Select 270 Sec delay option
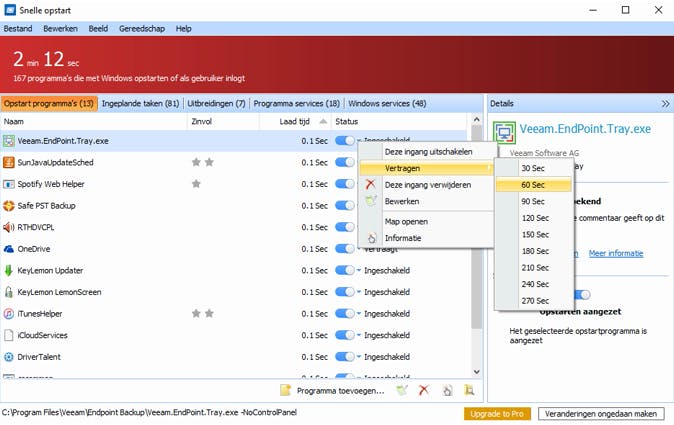This screenshot has width=674, height=425. tap(533, 301)
